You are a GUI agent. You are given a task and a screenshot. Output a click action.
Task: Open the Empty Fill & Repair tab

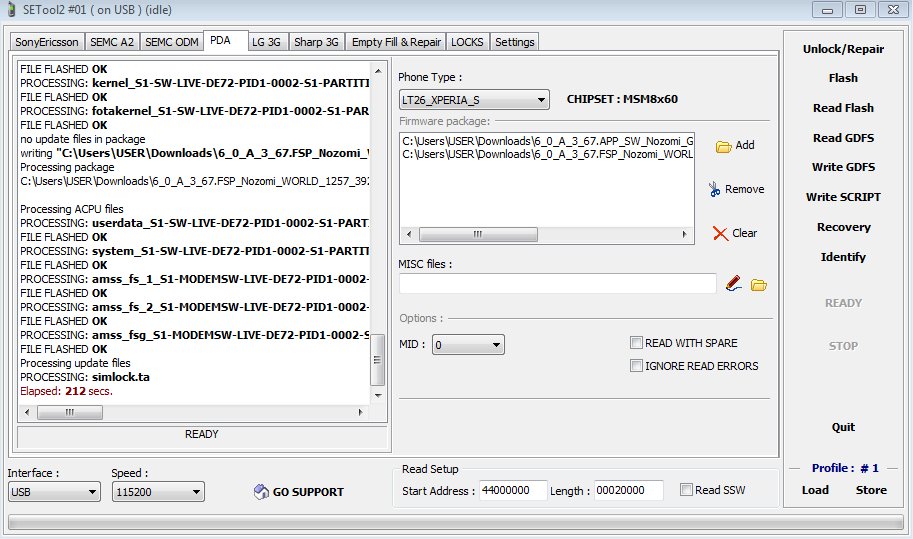pos(397,42)
